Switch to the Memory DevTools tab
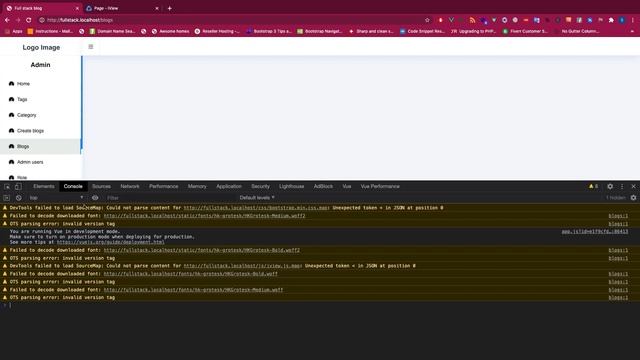The height and width of the screenshot is (360, 640). coord(197,186)
